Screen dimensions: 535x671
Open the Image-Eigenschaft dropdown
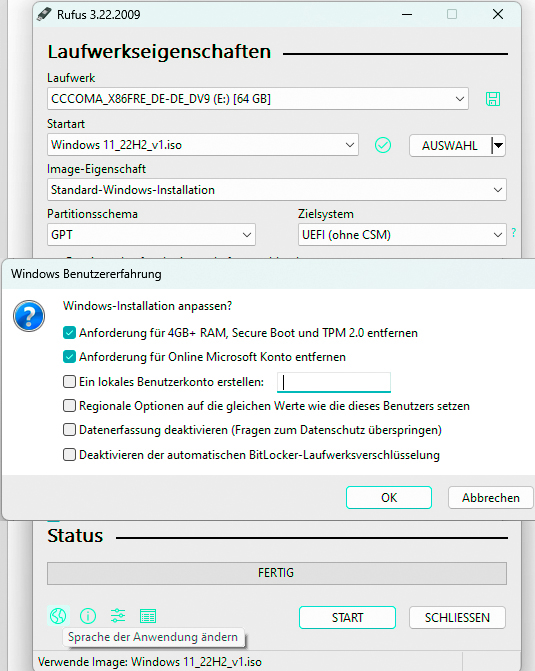[277, 190]
